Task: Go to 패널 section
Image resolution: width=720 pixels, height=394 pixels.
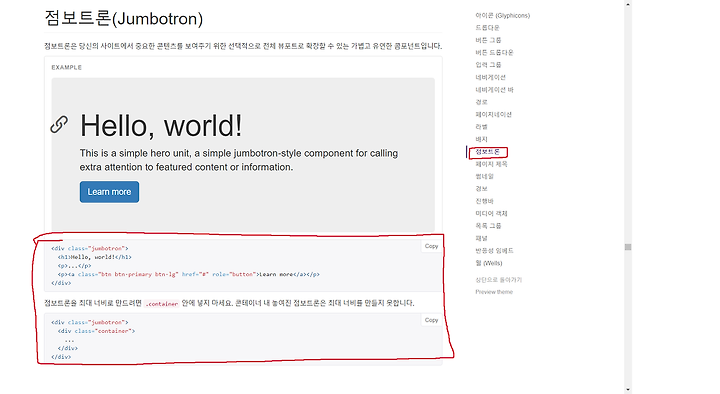Action: (481, 238)
